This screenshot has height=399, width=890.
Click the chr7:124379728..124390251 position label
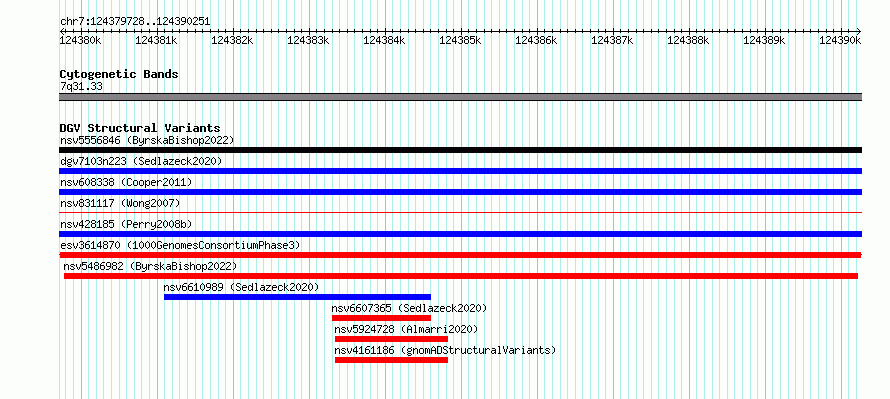pyautogui.click(x=135, y=22)
